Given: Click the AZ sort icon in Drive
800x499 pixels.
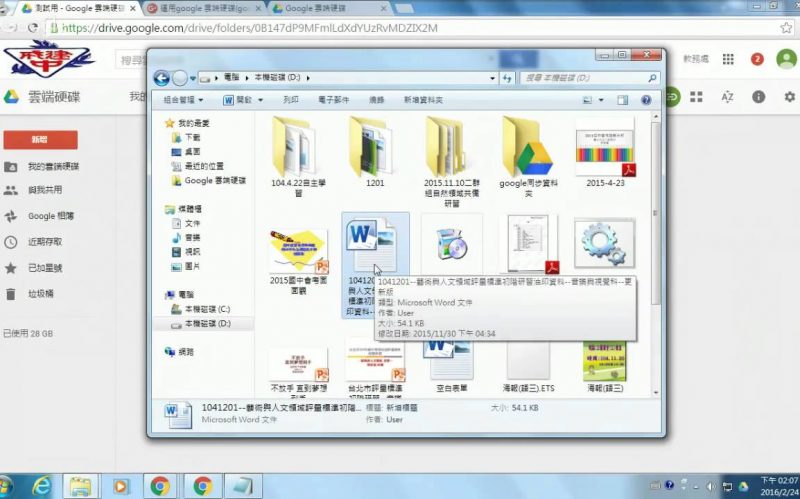Looking at the screenshot, I should click(x=727, y=96).
